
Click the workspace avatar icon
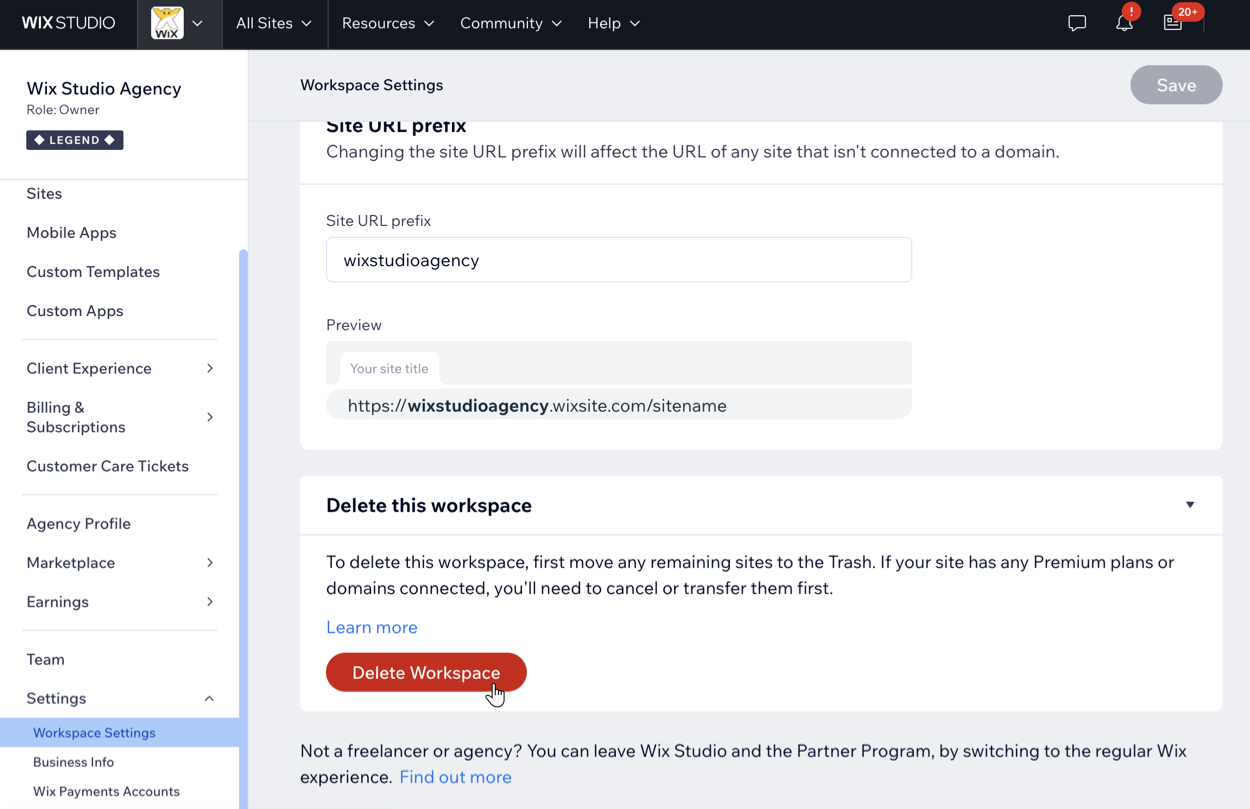coord(167,23)
